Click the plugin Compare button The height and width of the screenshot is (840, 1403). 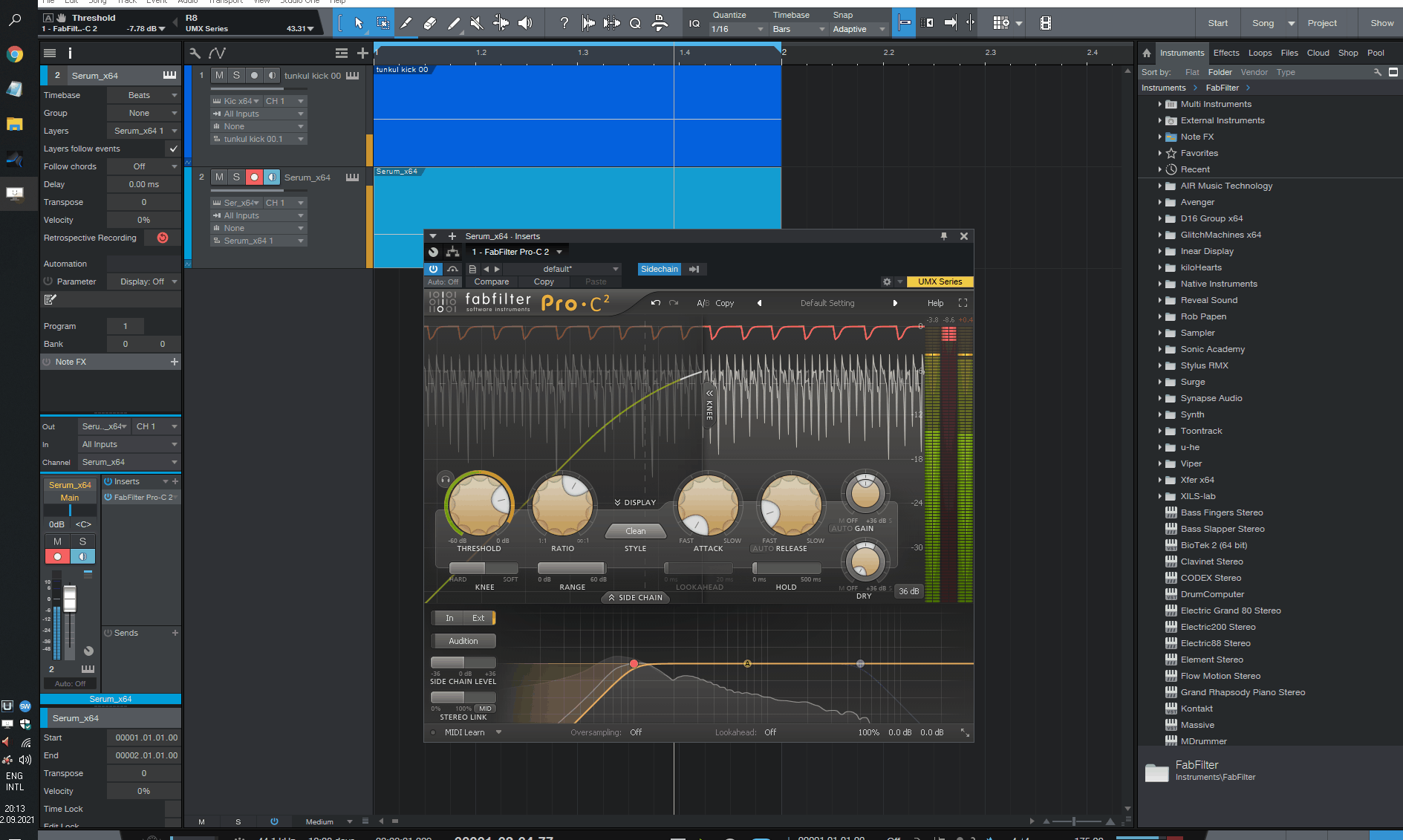(492, 282)
